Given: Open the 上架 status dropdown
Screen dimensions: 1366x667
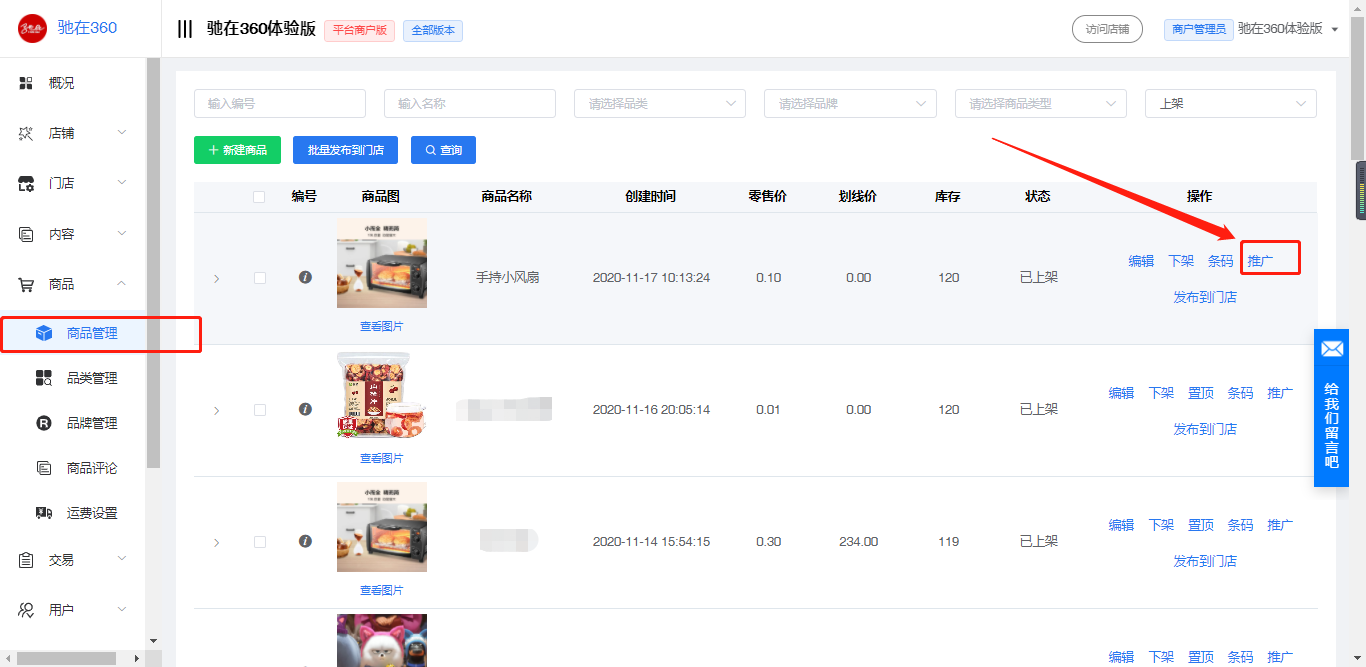Looking at the screenshot, I should point(1231,104).
